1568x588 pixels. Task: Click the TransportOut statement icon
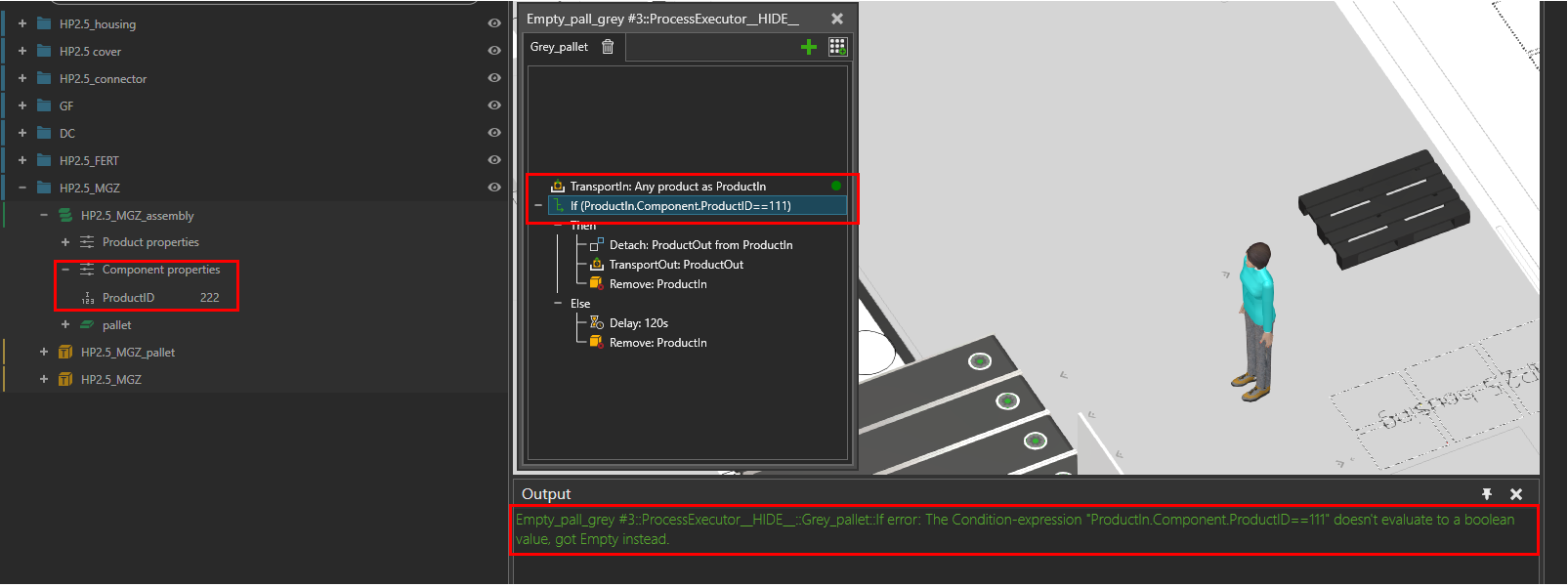596,265
